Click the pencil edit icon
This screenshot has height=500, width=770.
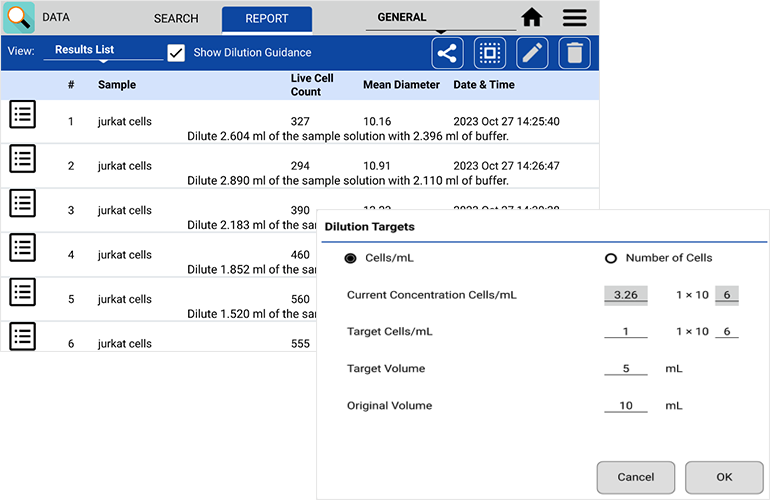pyautogui.click(x=531, y=53)
